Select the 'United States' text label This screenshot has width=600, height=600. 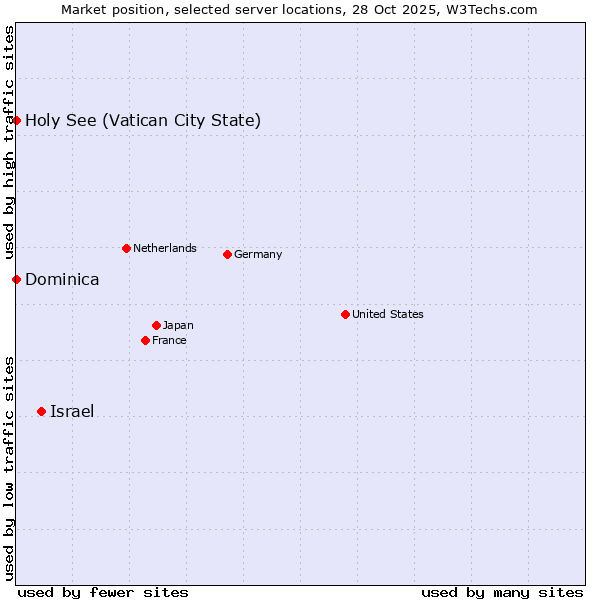387,314
